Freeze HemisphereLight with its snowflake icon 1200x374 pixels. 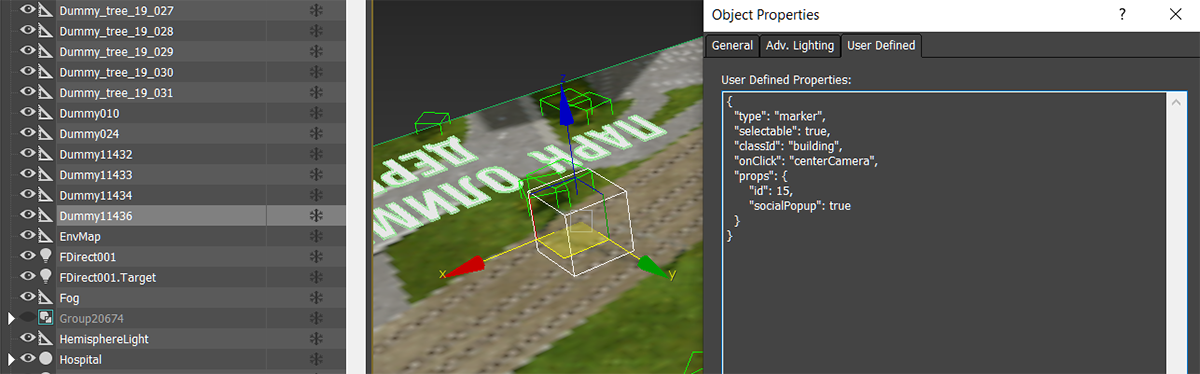tap(316, 338)
